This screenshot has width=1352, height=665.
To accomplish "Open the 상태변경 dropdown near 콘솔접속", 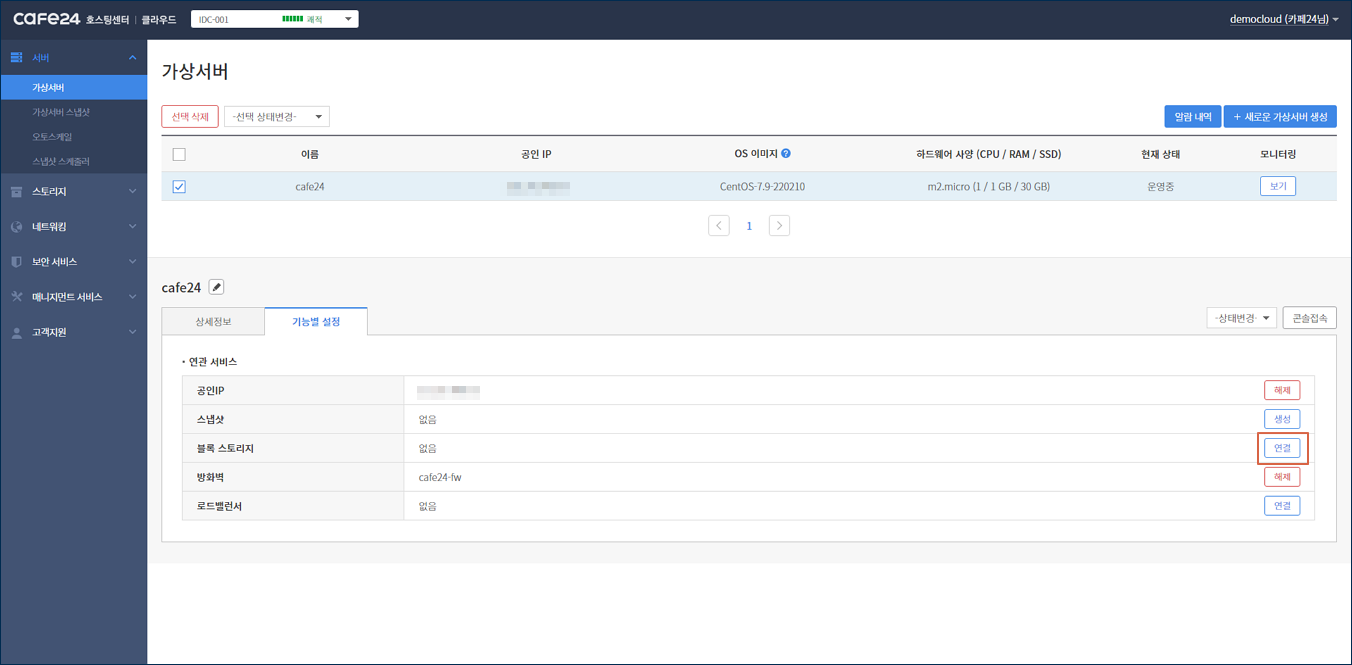I will [x=1241, y=318].
